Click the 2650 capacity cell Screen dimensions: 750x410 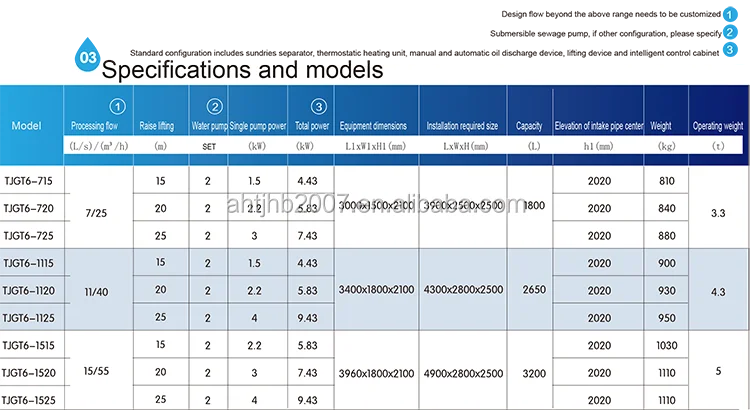534,290
